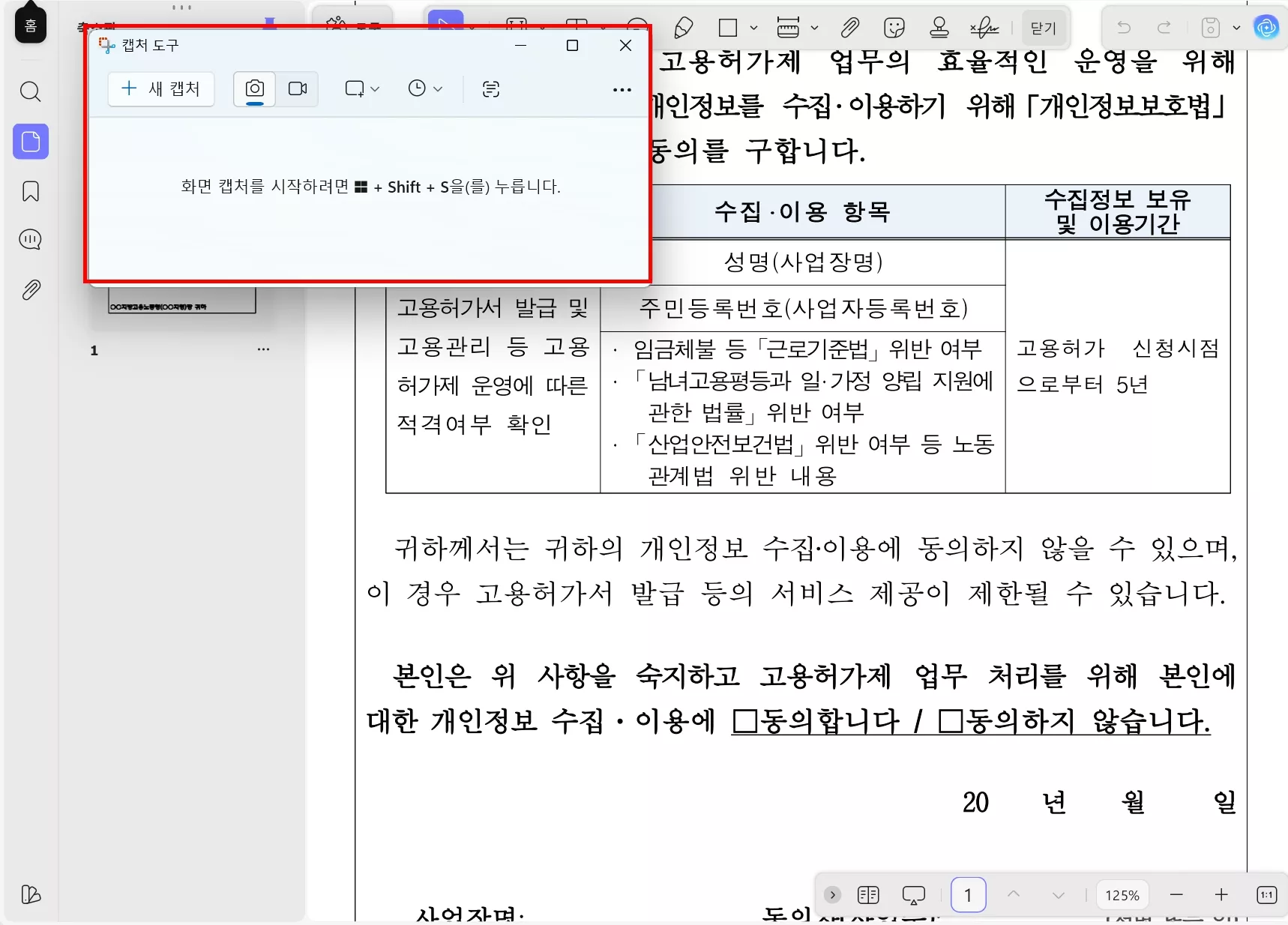Open the bookmarks panel in the sidebar
Viewport: 1288px width, 925px height.
pyautogui.click(x=30, y=191)
